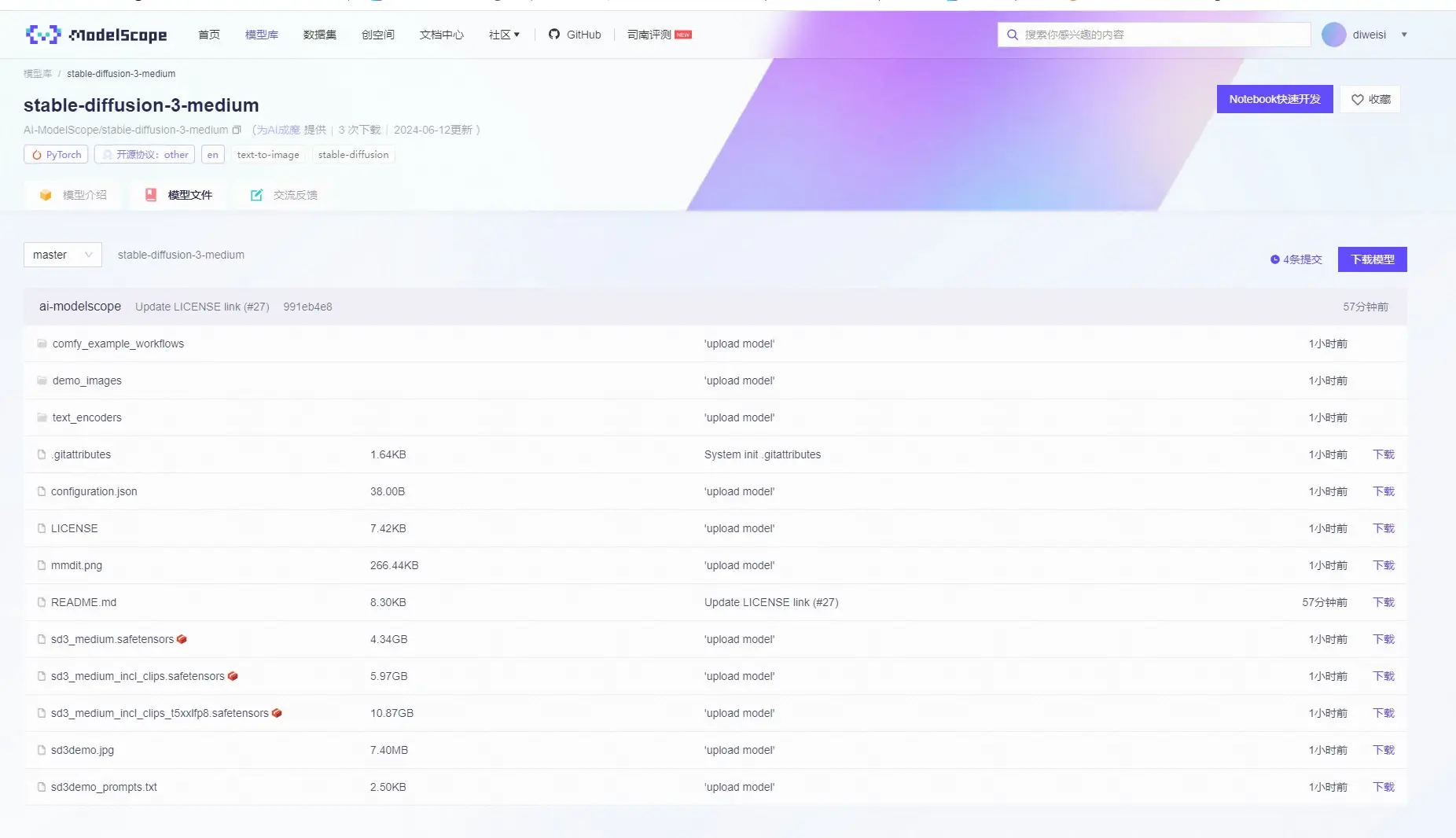Open commit hash 991eb4e8
This screenshot has height=838, width=1456.
tap(307, 307)
